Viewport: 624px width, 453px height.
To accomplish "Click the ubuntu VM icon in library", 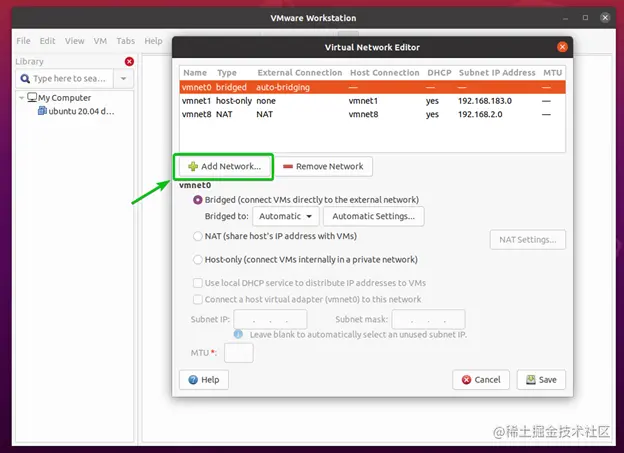I will point(42,111).
